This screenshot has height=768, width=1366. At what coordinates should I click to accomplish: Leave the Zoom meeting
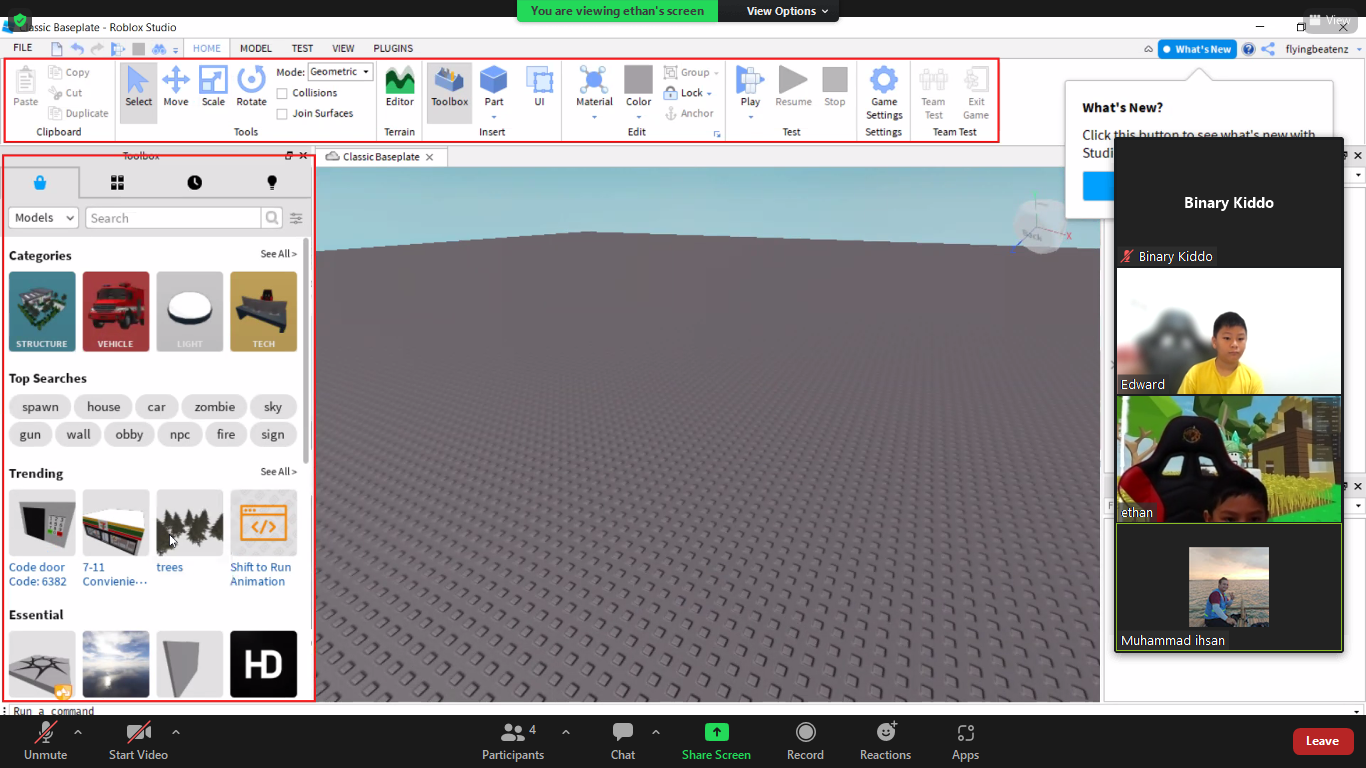point(1323,741)
